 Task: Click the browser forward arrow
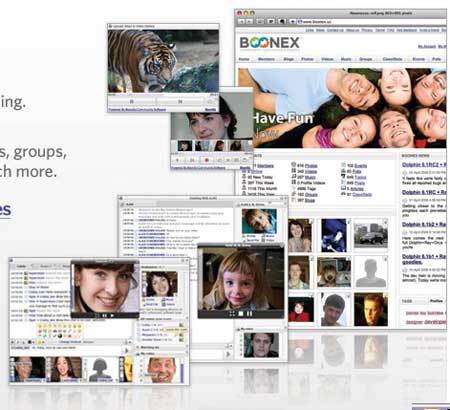click(x=249, y=21)
